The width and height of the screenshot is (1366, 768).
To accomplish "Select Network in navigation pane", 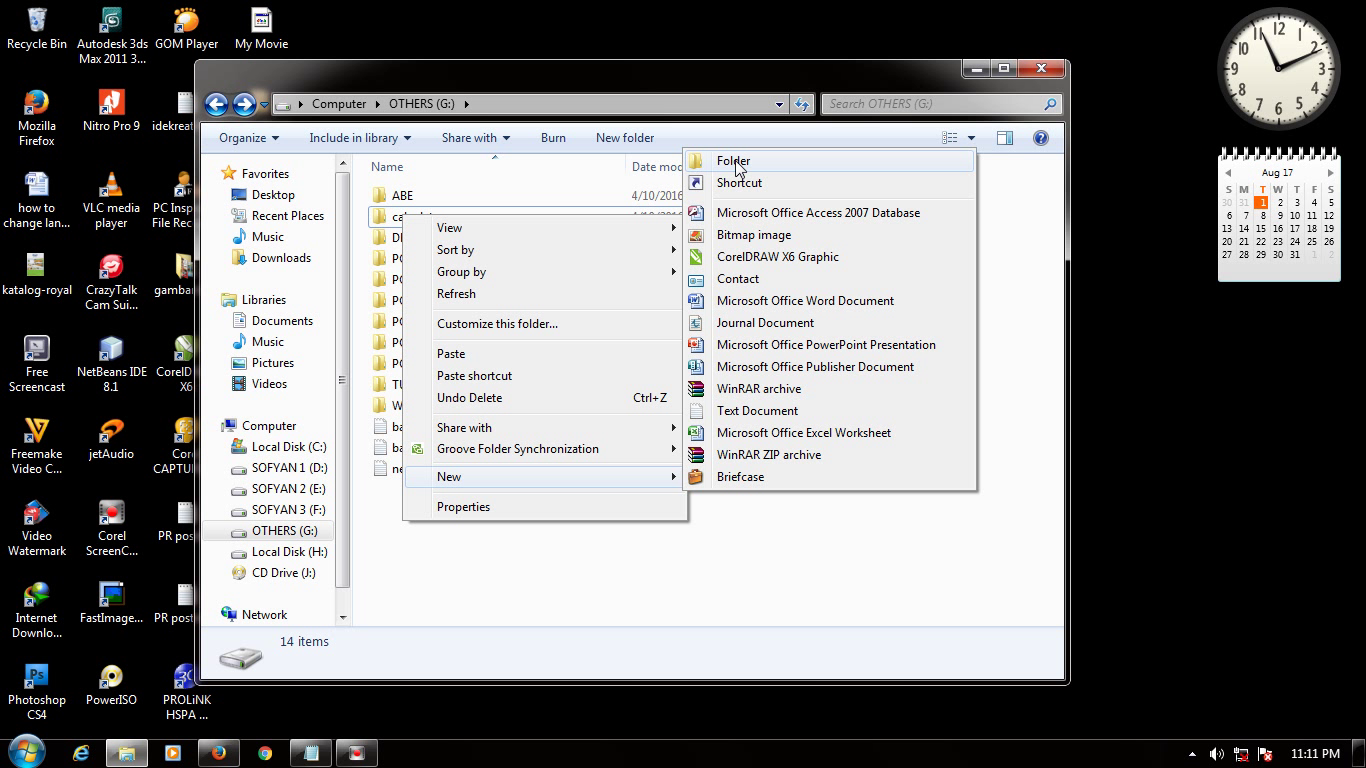I will (x=254, y=615).
